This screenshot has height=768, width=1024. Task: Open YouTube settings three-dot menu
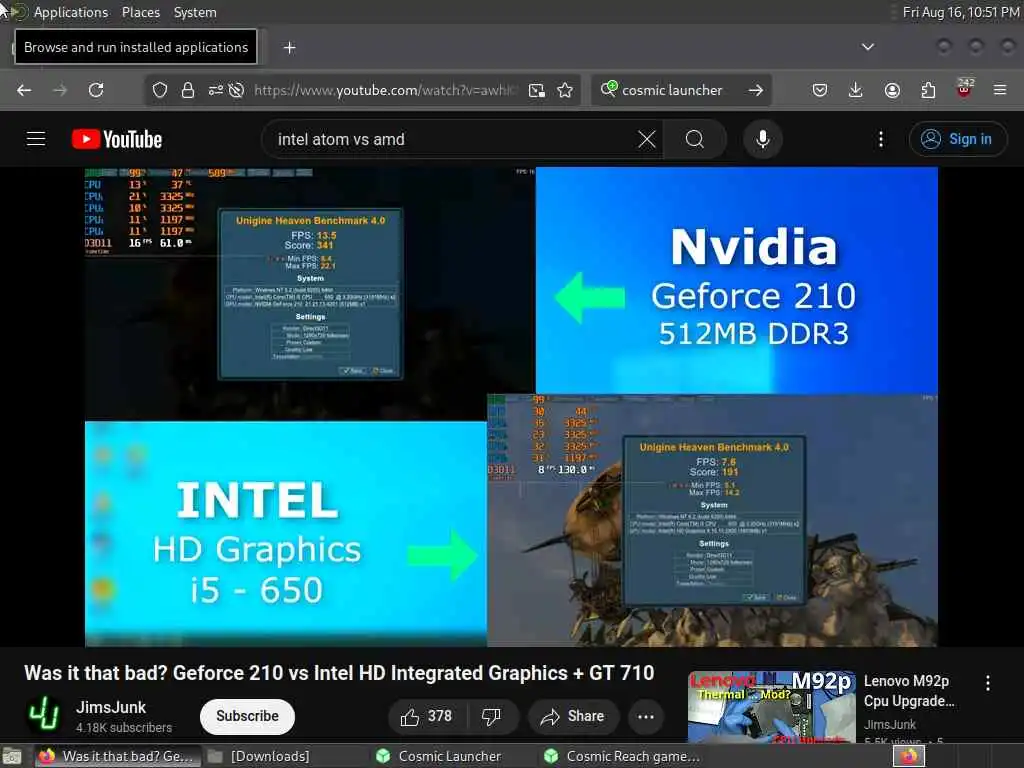[x=881, y=139]
